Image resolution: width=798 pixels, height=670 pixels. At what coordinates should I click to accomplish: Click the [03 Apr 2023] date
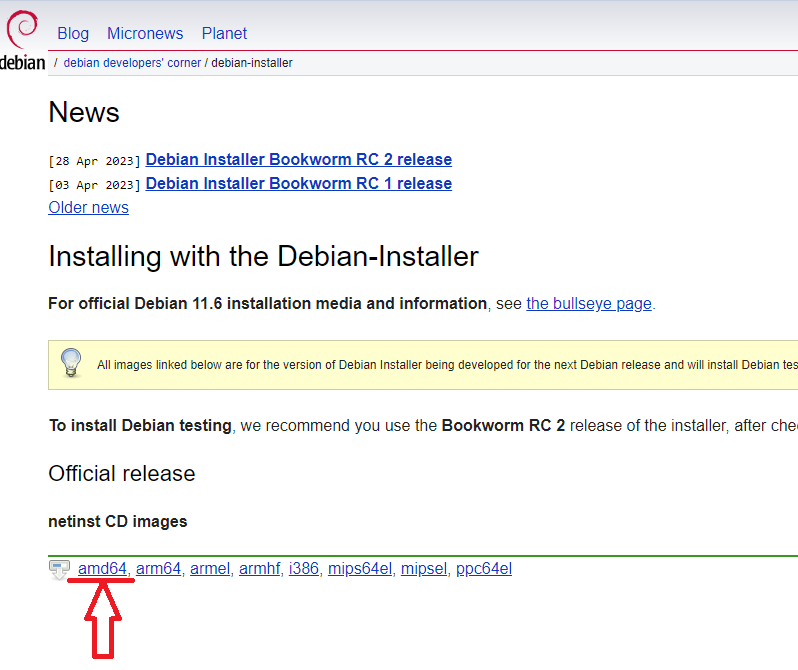94,185
